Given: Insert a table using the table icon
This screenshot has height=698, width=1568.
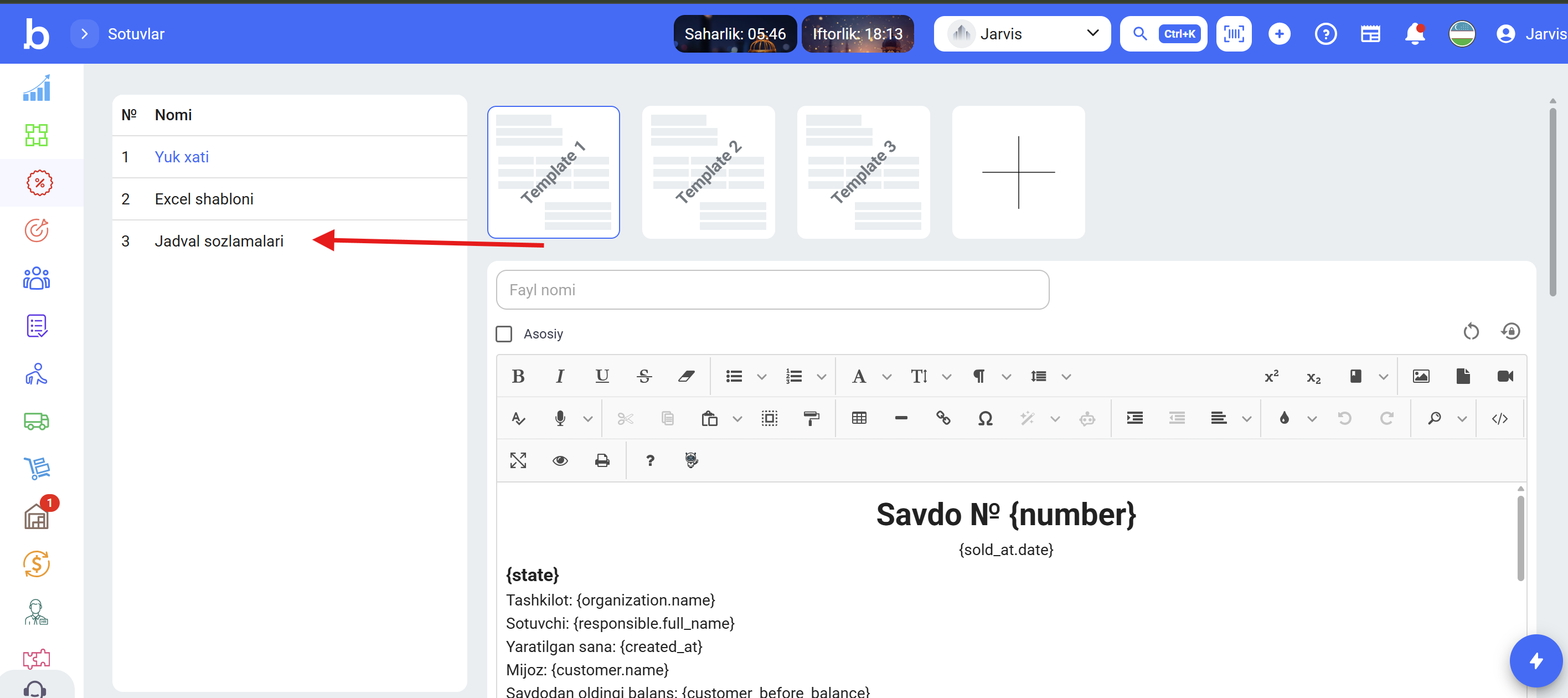Looking at the screenshot, I should click(x=859, y=418).
